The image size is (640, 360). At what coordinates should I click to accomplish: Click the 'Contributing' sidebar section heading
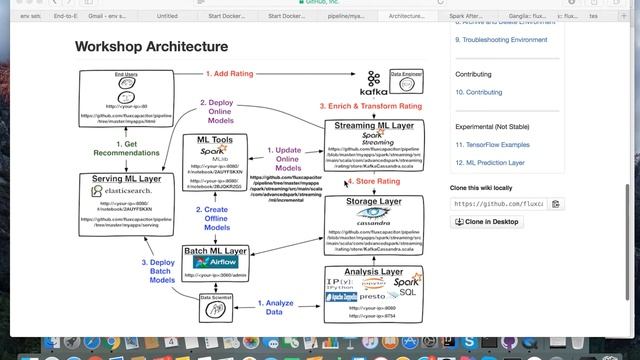click(x=473, y=74)
